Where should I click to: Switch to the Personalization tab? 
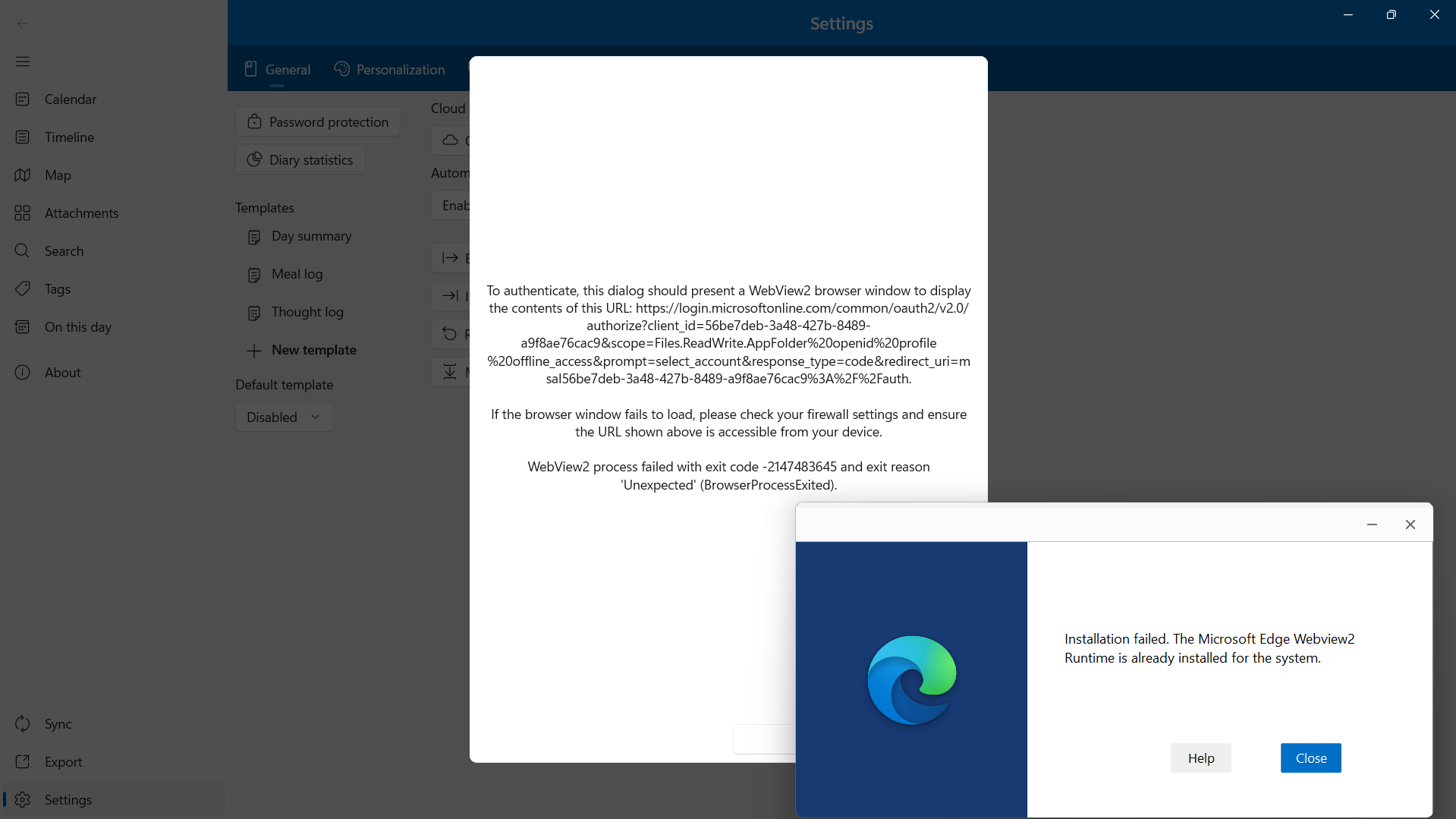click(x=389, y=69)
